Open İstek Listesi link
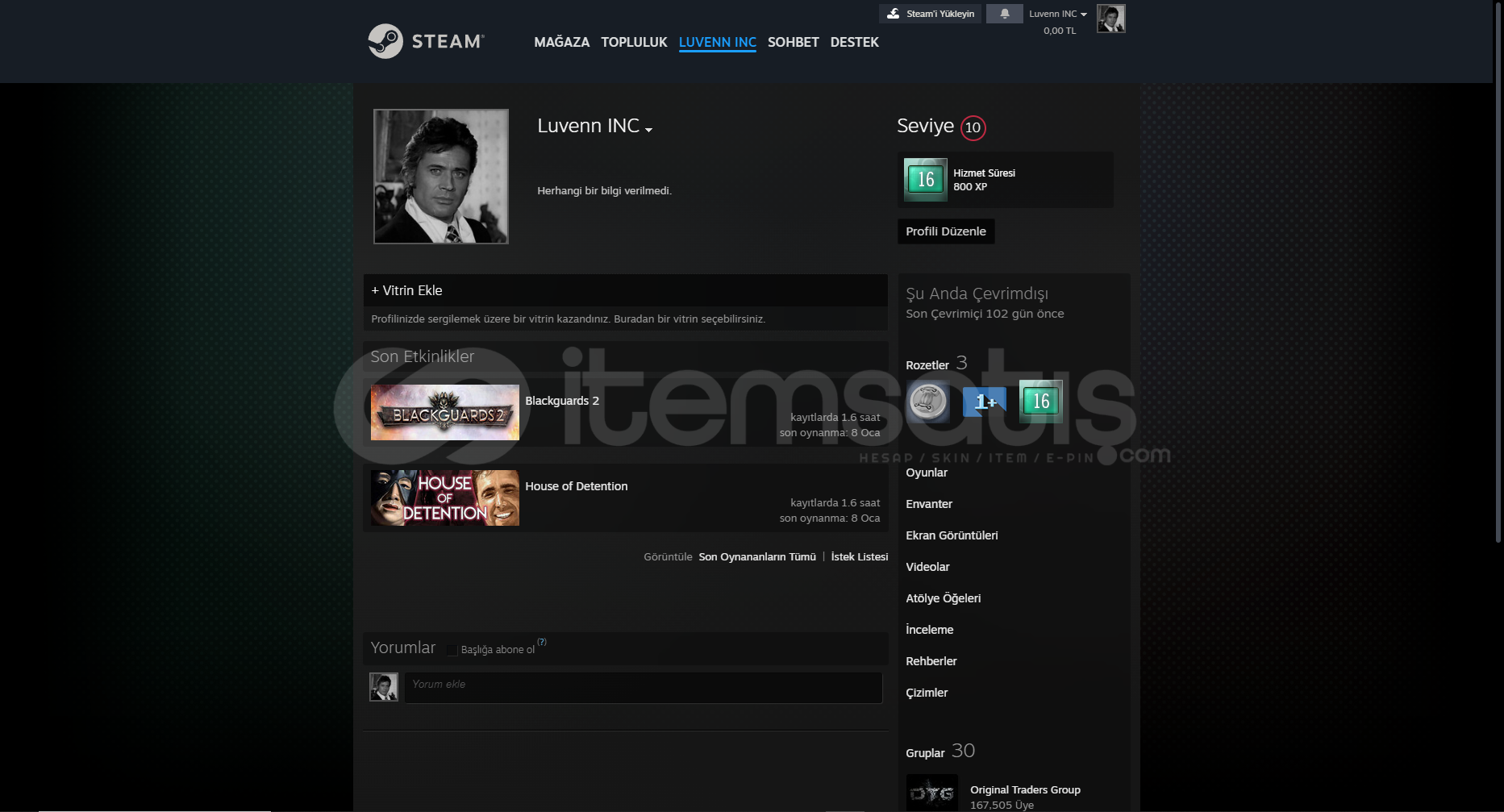This screenshot has height=812, width=1504. pos(860,556)
